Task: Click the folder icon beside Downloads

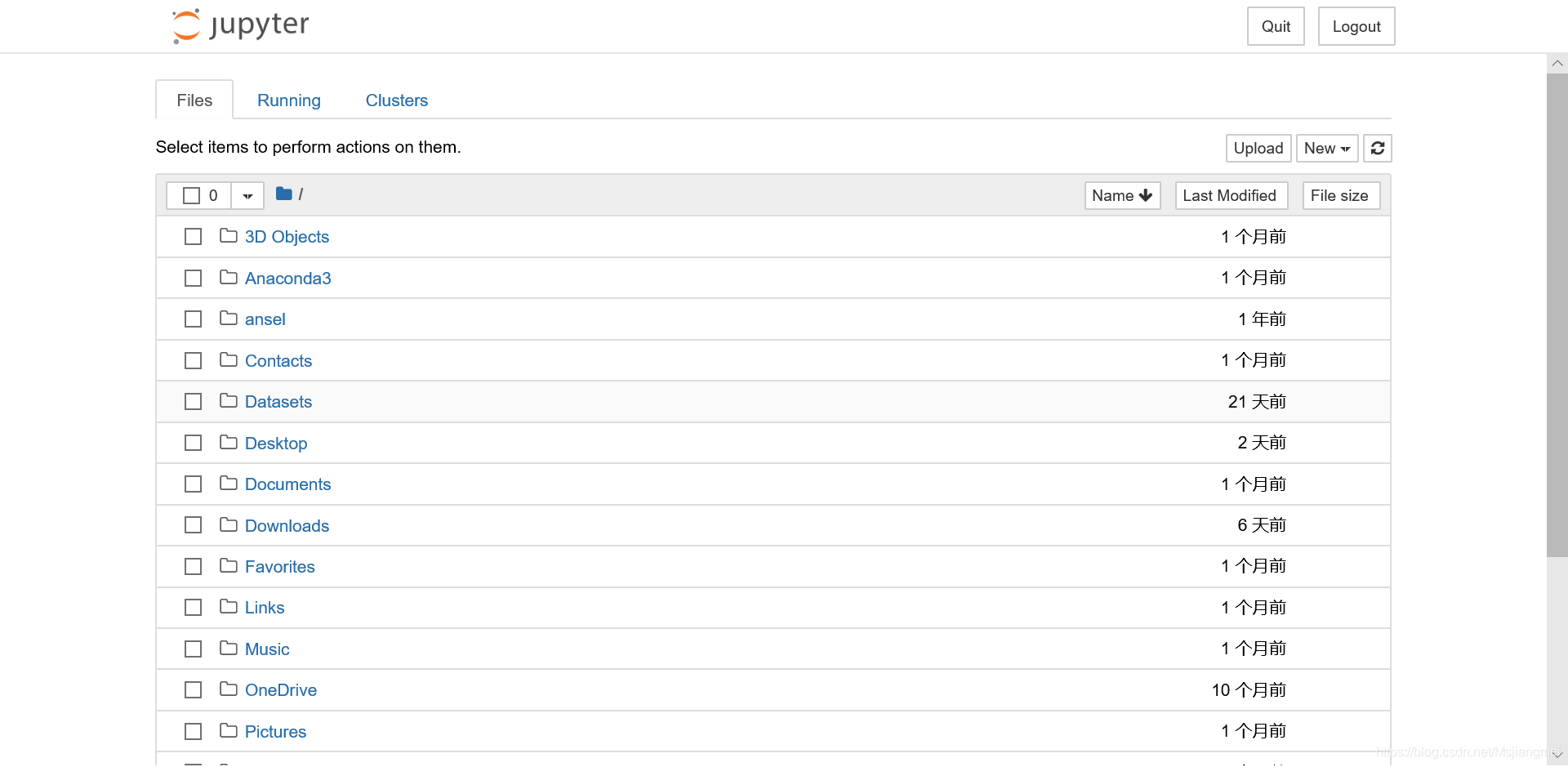Action: [229, 525]
